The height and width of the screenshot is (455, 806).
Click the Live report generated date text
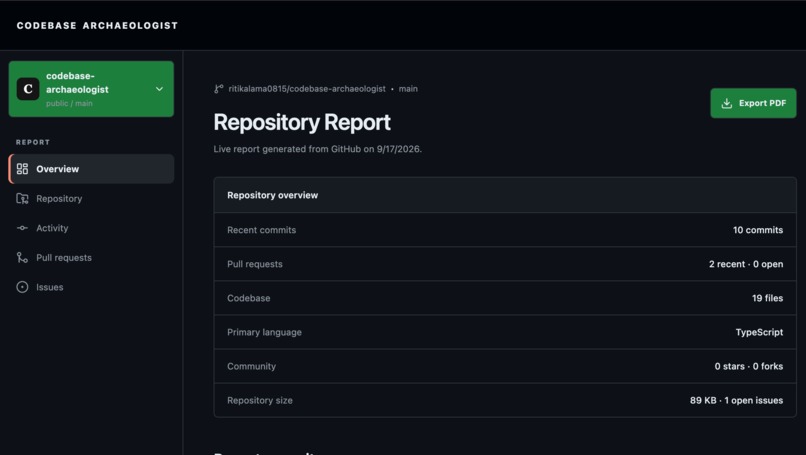tap(318, 149)
